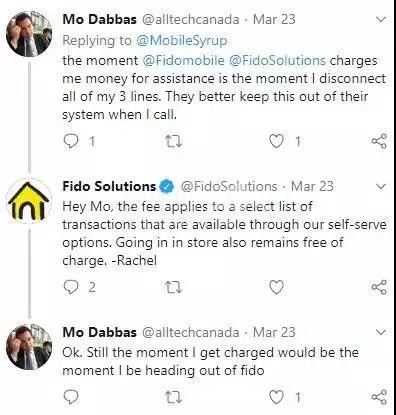Like the Fido Solutions tweet

point(276,287)
